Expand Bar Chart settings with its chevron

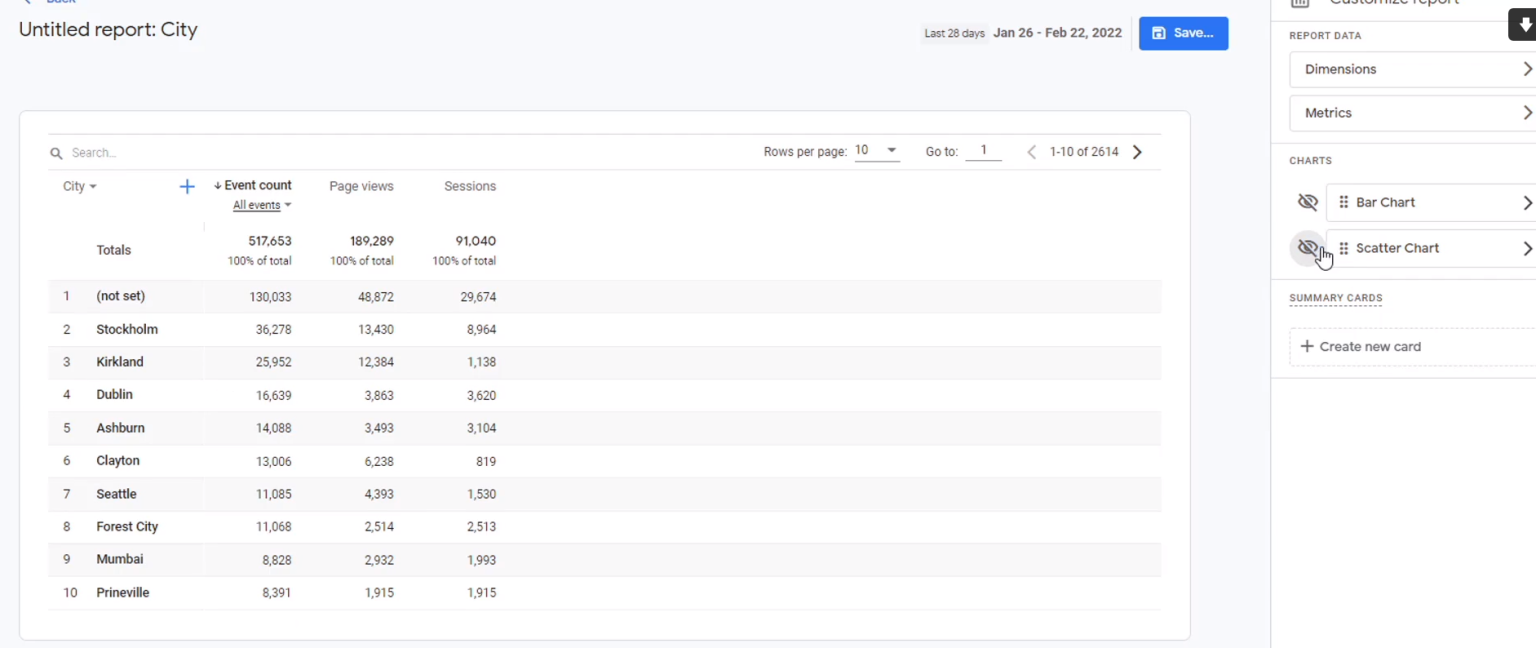click(1528, 202)
